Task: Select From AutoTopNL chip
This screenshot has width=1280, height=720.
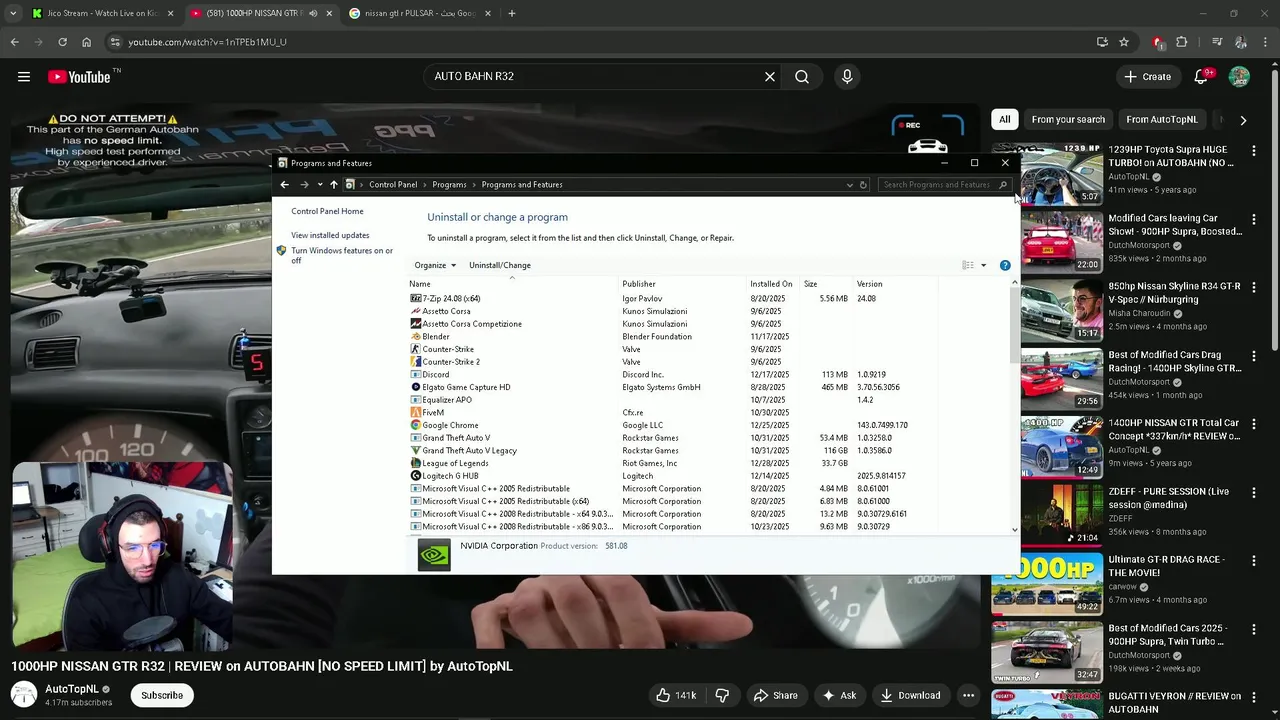Action: coord(1162,120)
